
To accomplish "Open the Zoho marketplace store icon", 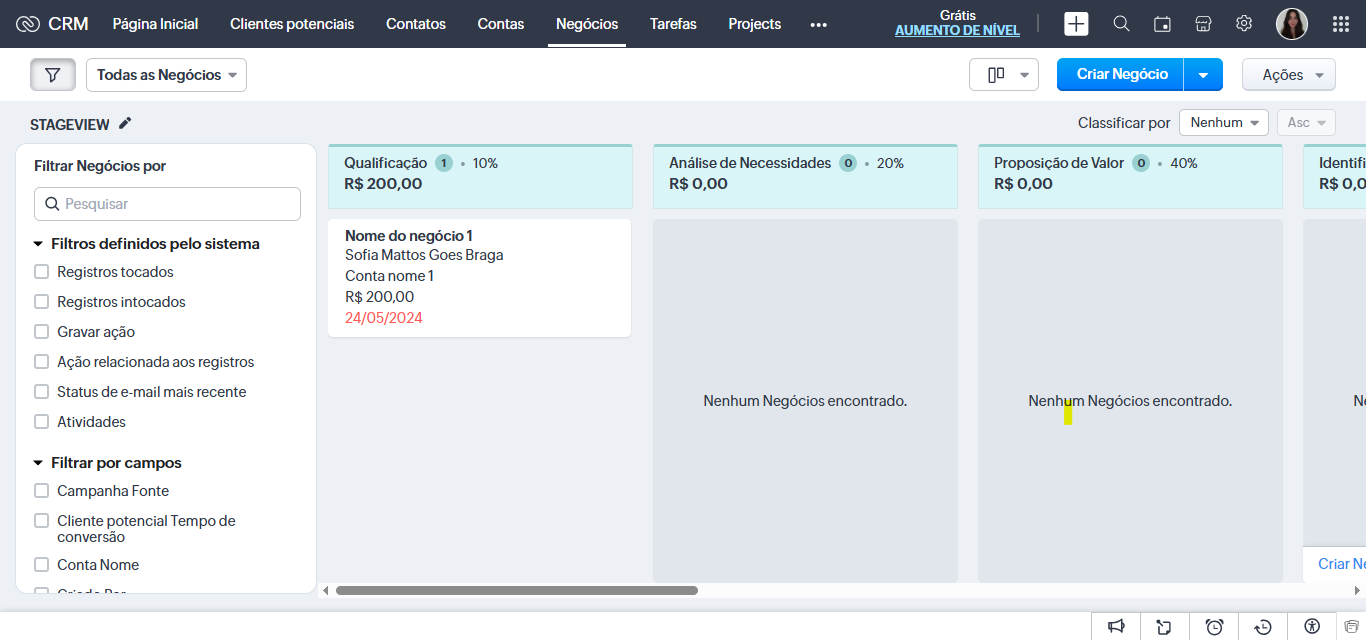I will tap(1203, 22).
